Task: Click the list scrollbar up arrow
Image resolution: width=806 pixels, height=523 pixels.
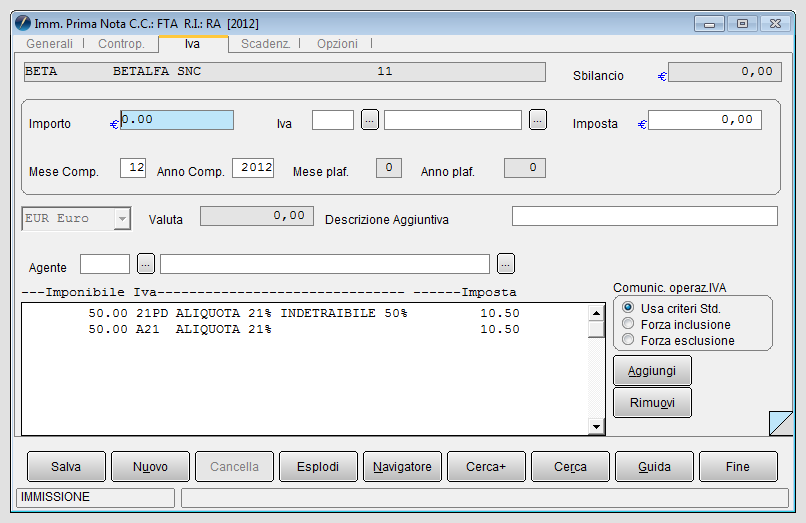Action: [x=596, y=313]
